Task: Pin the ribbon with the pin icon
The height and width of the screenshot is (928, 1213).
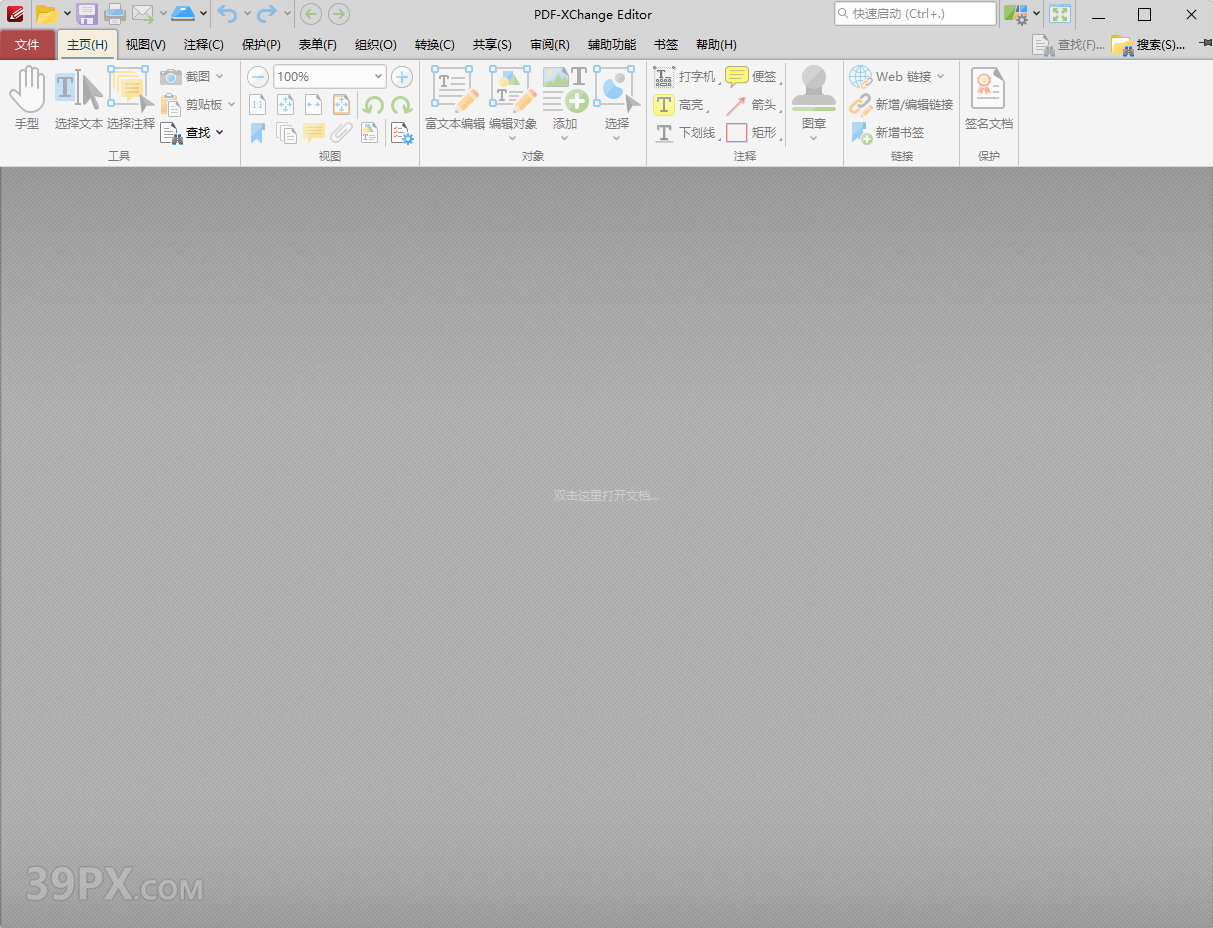Action: coord(1204,44)
